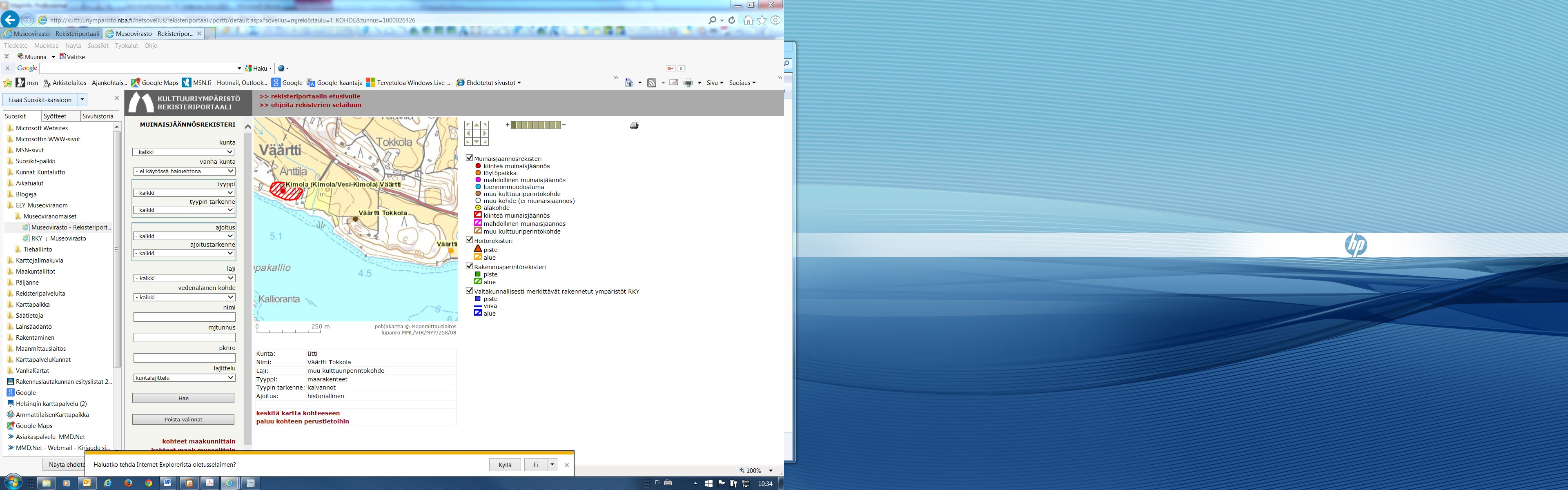Open Word from the taskbar

[x=167, y=483]
